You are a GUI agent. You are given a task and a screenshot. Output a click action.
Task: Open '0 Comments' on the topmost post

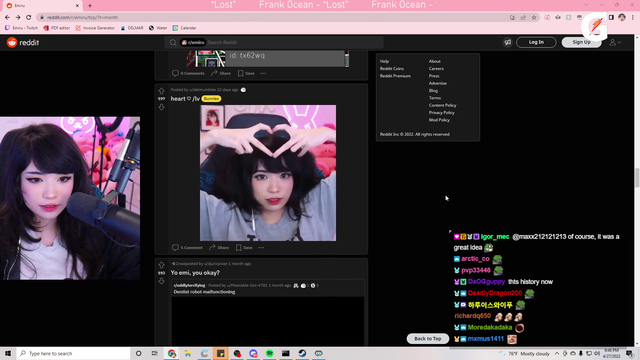(188, 73)
